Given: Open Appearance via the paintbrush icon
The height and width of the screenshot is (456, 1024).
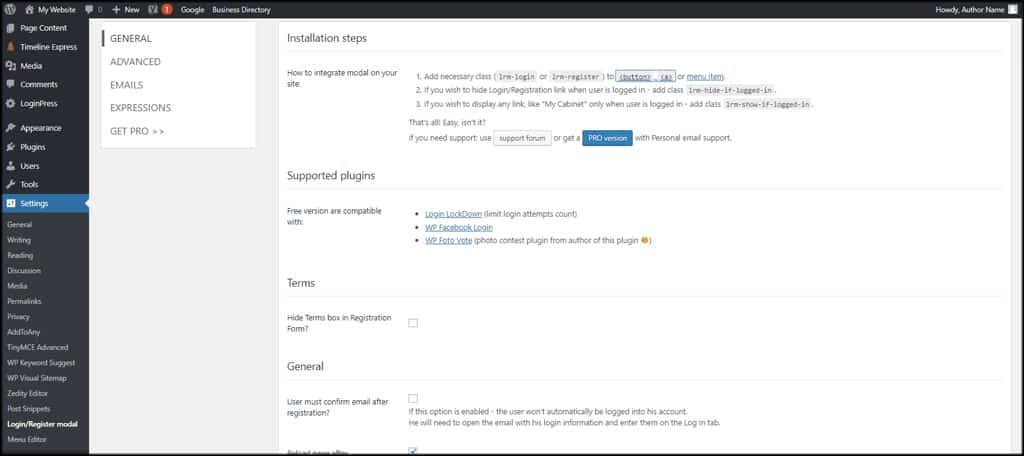Looking at the screenshot, I should pyautogui.click(x=10, y=128).
